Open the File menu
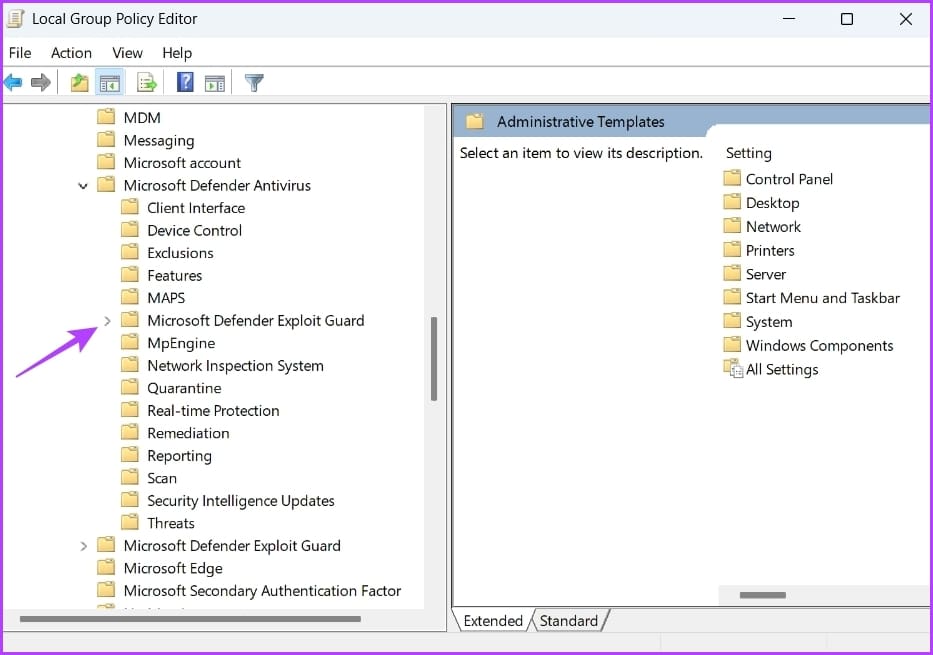The height and width of the screenshot is (655, 933). tap(20, 53)
